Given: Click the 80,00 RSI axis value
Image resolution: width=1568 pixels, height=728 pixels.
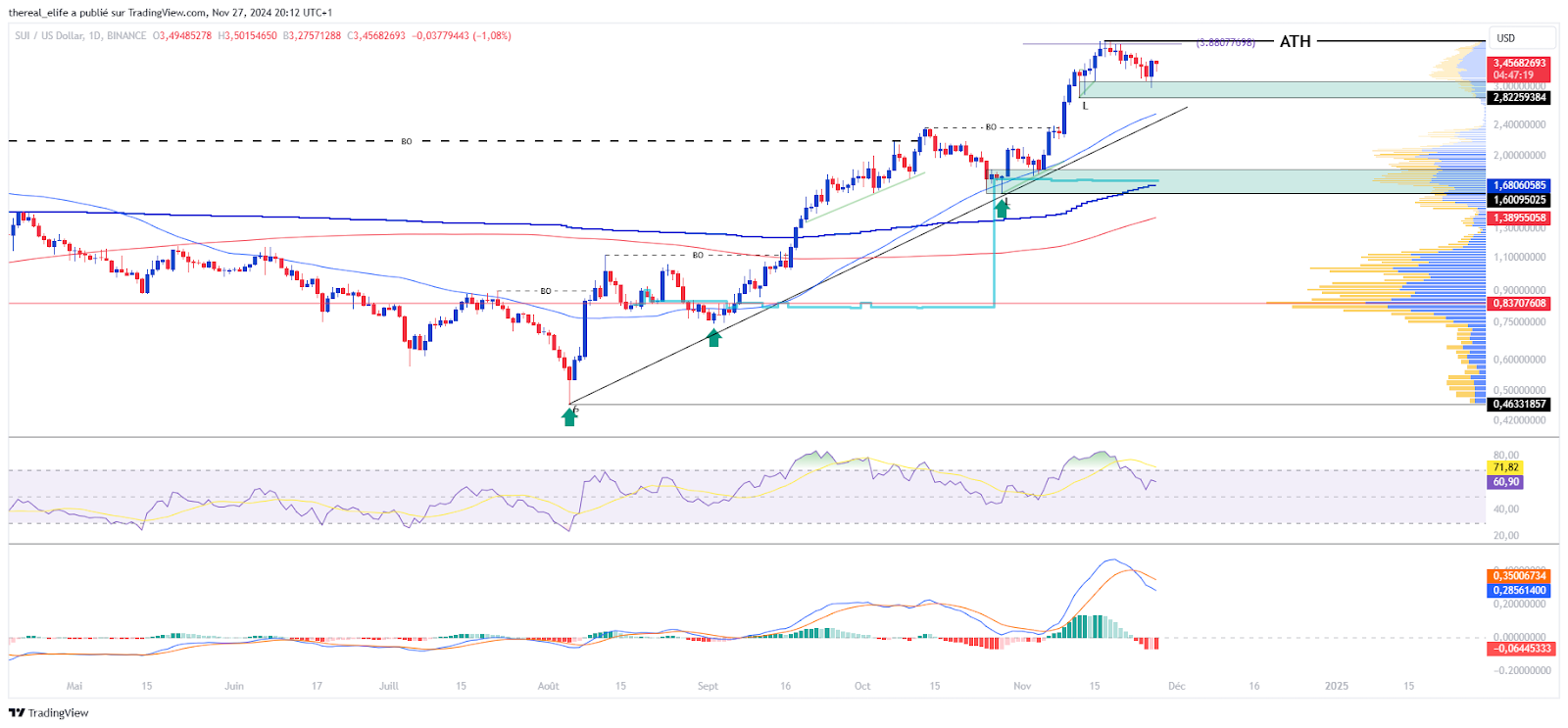Looking at the screenshot, I should point(1505,456).
